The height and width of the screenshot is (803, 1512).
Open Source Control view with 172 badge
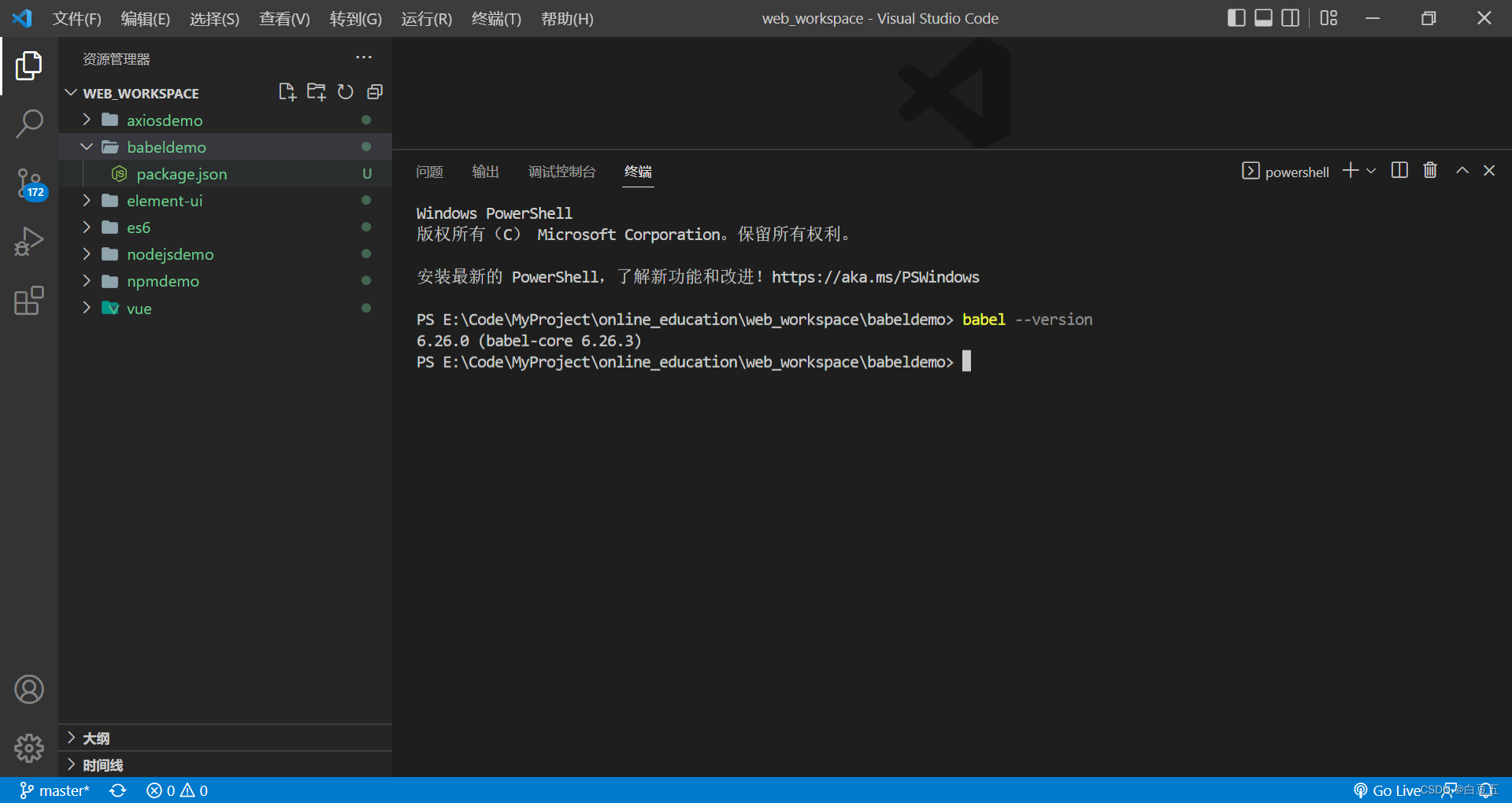pos(29,183)
